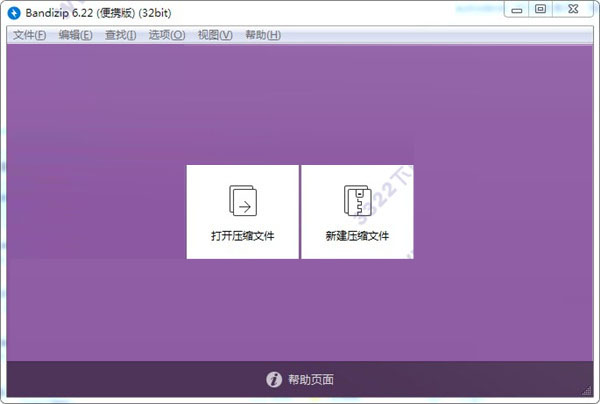Open the 选项(O) menu

(167, 35)
